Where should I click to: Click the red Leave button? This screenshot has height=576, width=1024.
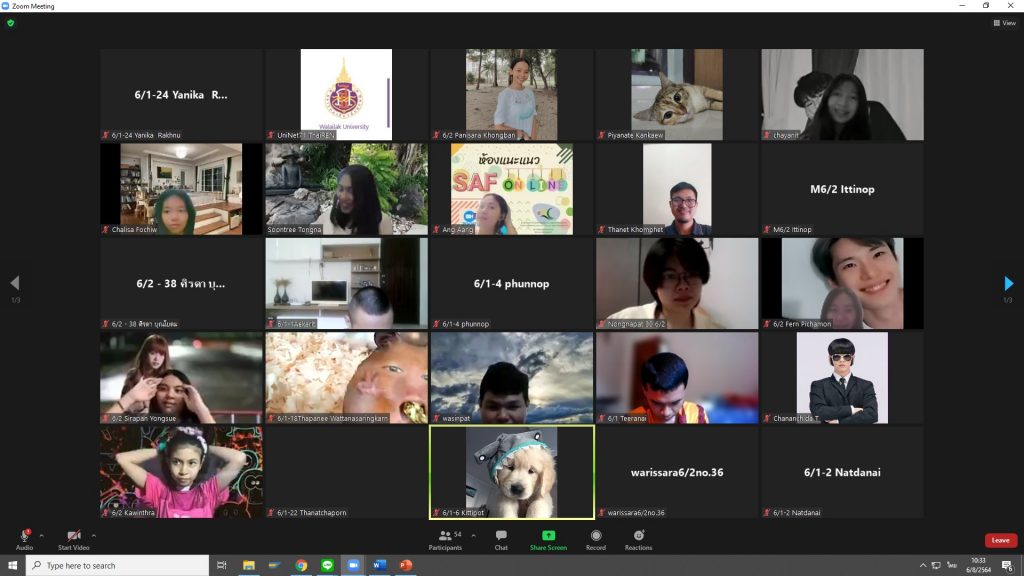click(x=1000, y=540)
